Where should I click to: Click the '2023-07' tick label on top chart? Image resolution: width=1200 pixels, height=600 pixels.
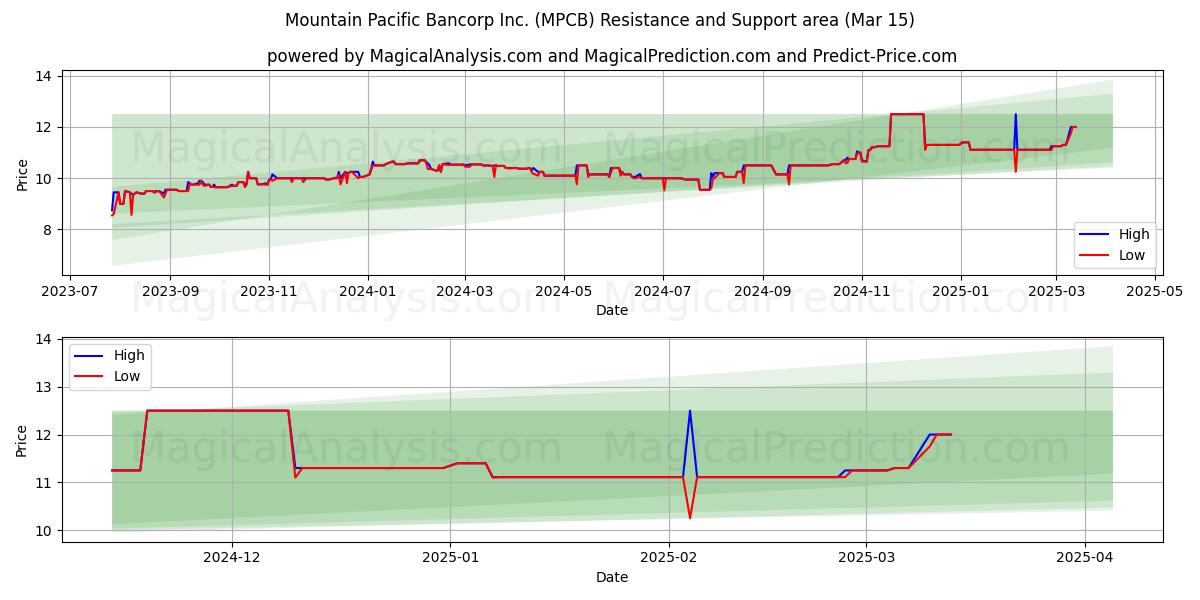point(71,290)
